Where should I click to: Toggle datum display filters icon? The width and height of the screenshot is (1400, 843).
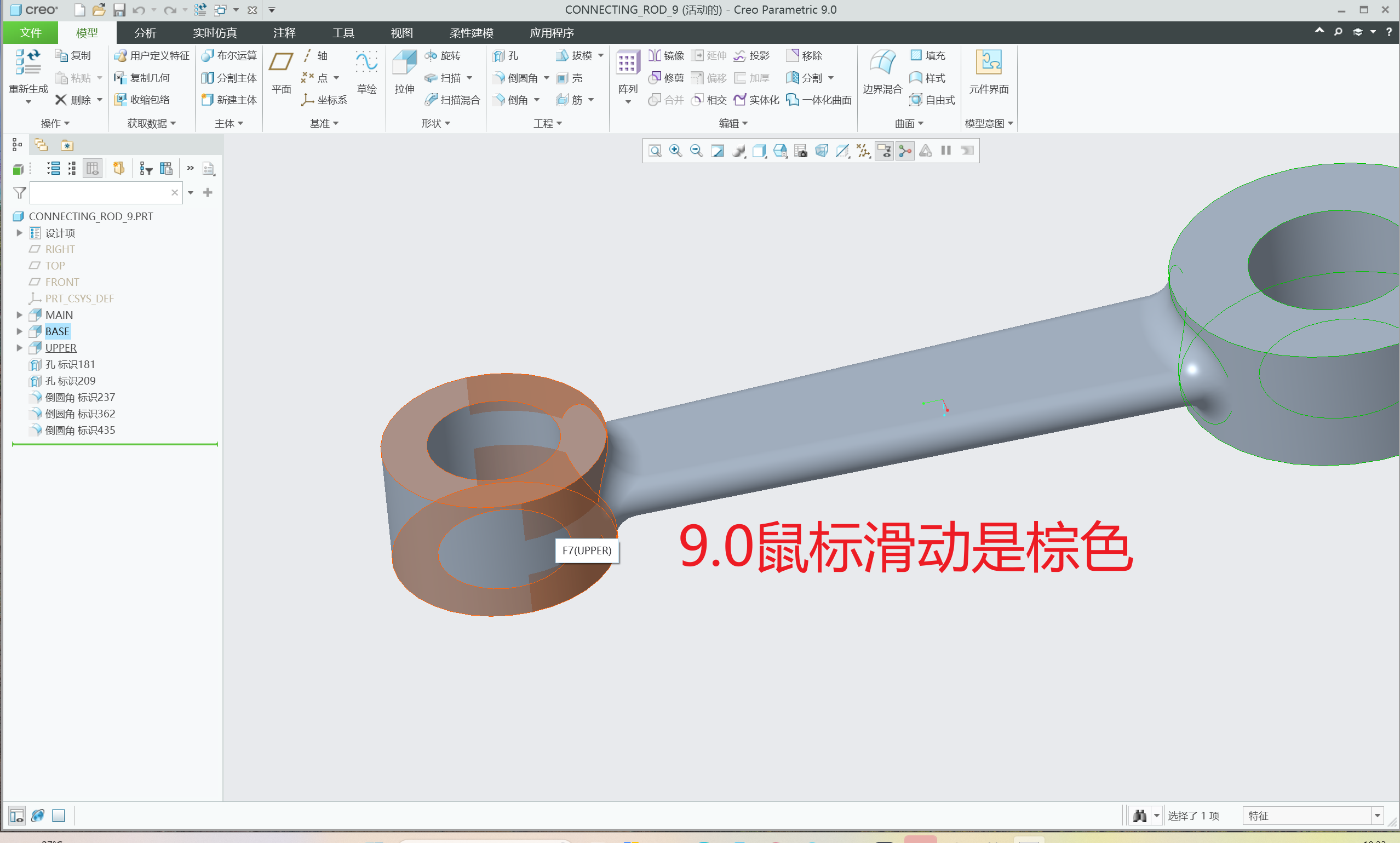[863, 151]
